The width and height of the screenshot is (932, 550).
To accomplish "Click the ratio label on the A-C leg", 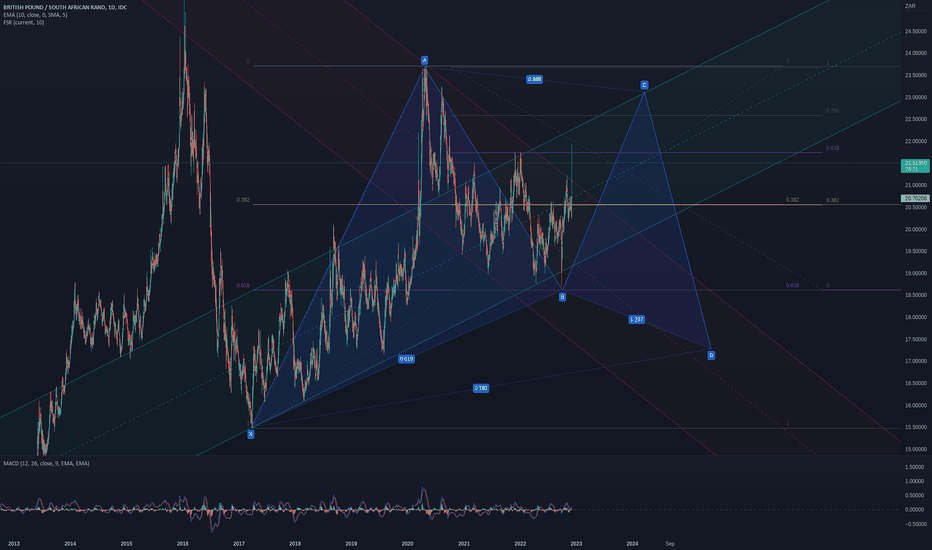I will click(534, 79).
